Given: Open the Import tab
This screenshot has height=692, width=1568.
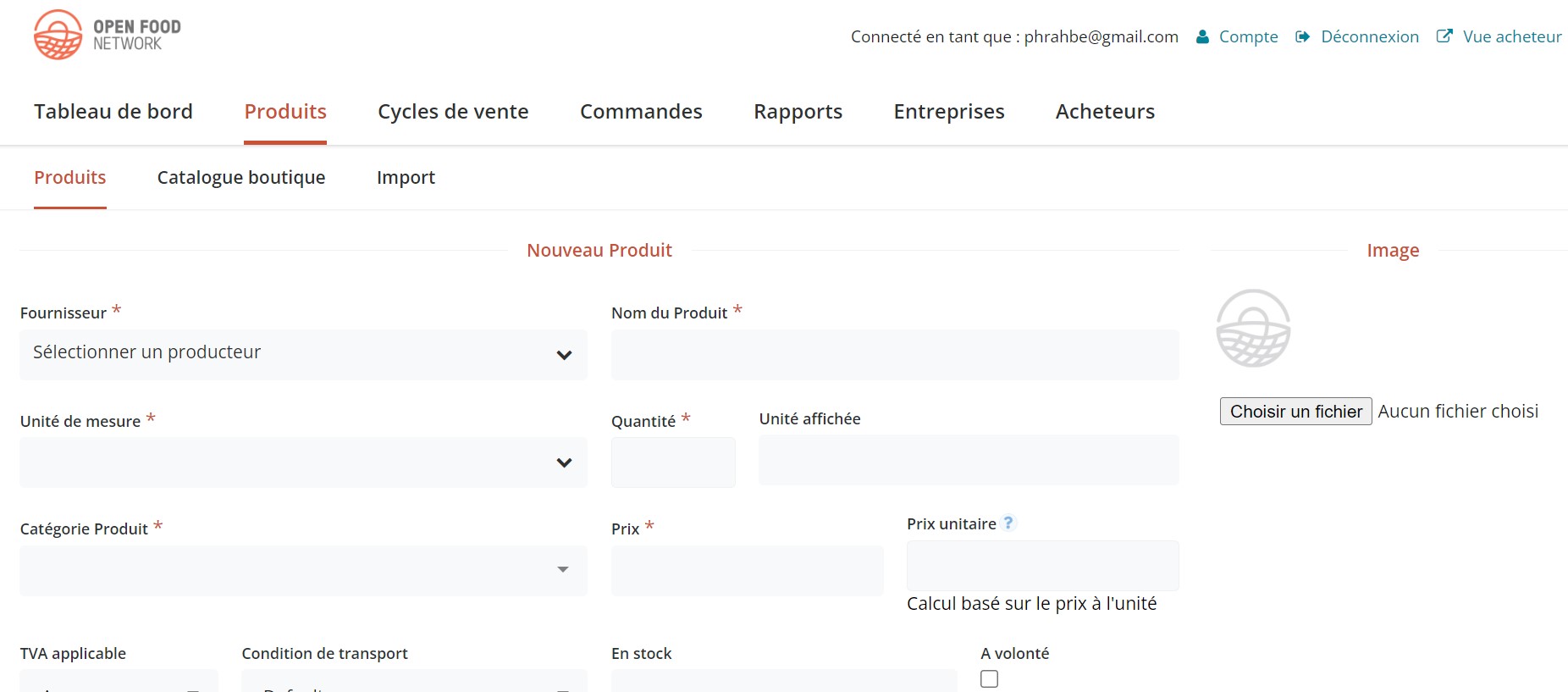Looking at the screenshot, I should [406, 178].
